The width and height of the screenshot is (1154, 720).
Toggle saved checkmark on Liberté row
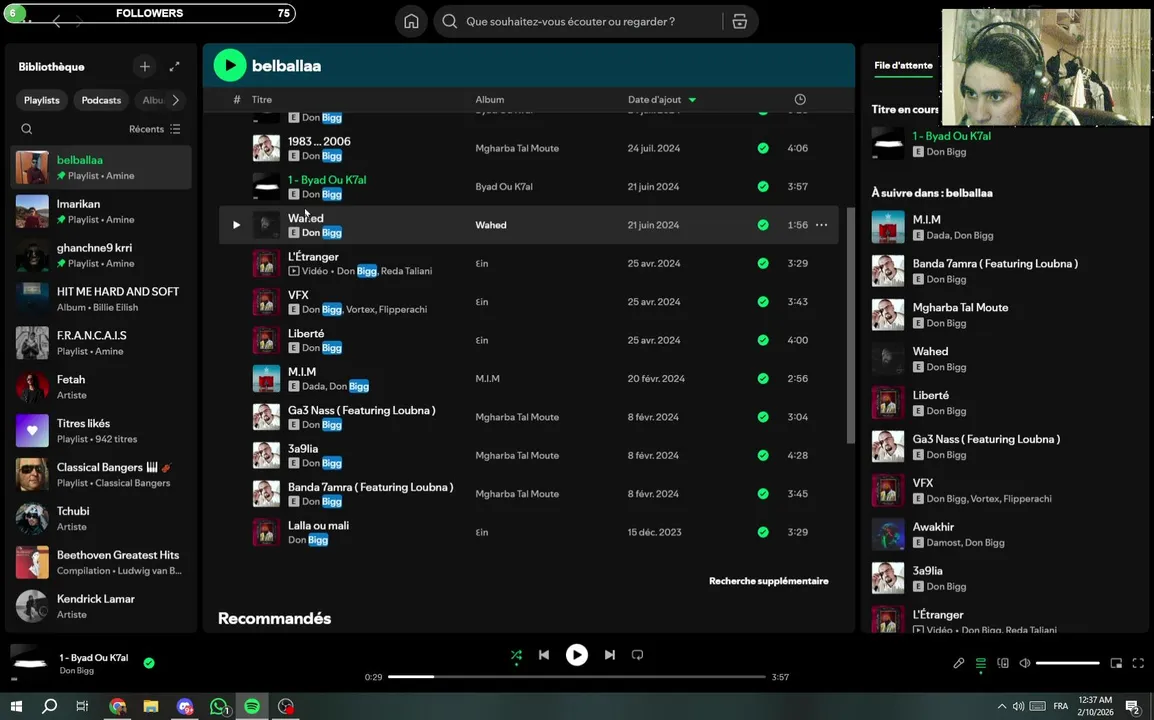click(763, 340)
